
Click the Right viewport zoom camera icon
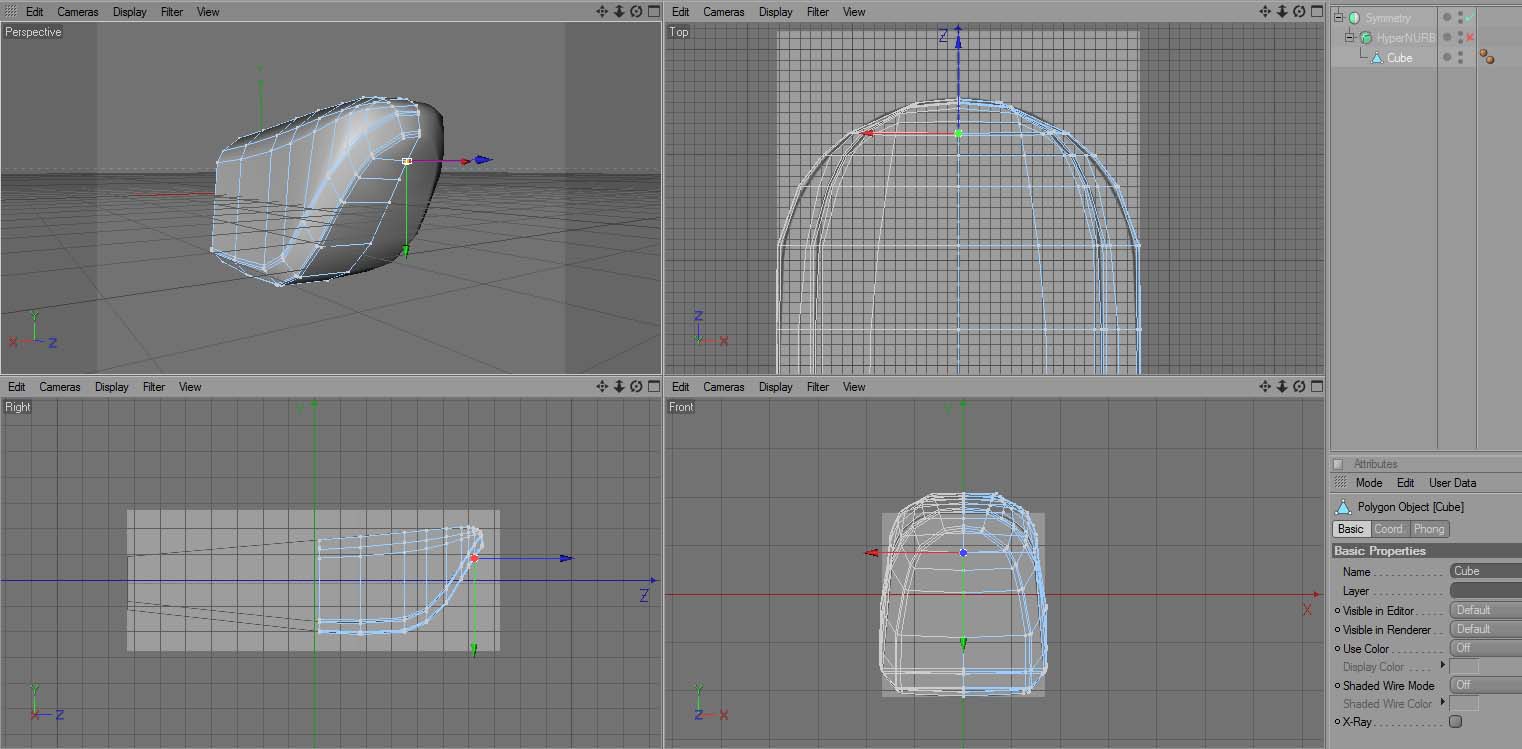[619, 386]
